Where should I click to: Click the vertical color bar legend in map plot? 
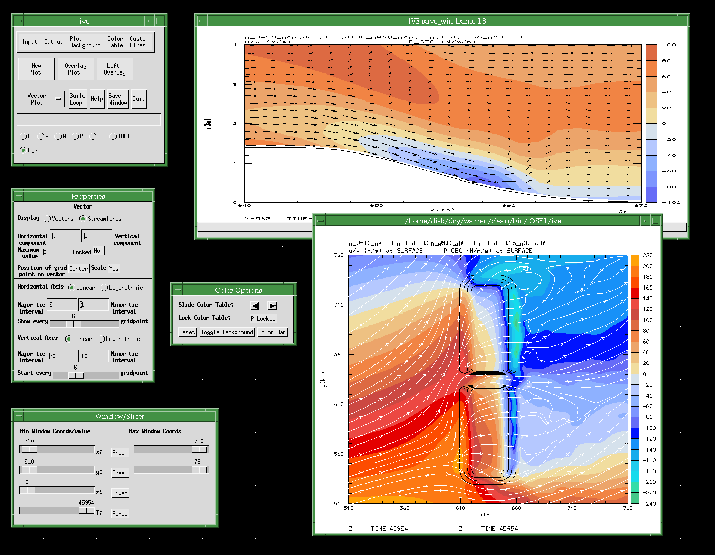coord(634,378)
